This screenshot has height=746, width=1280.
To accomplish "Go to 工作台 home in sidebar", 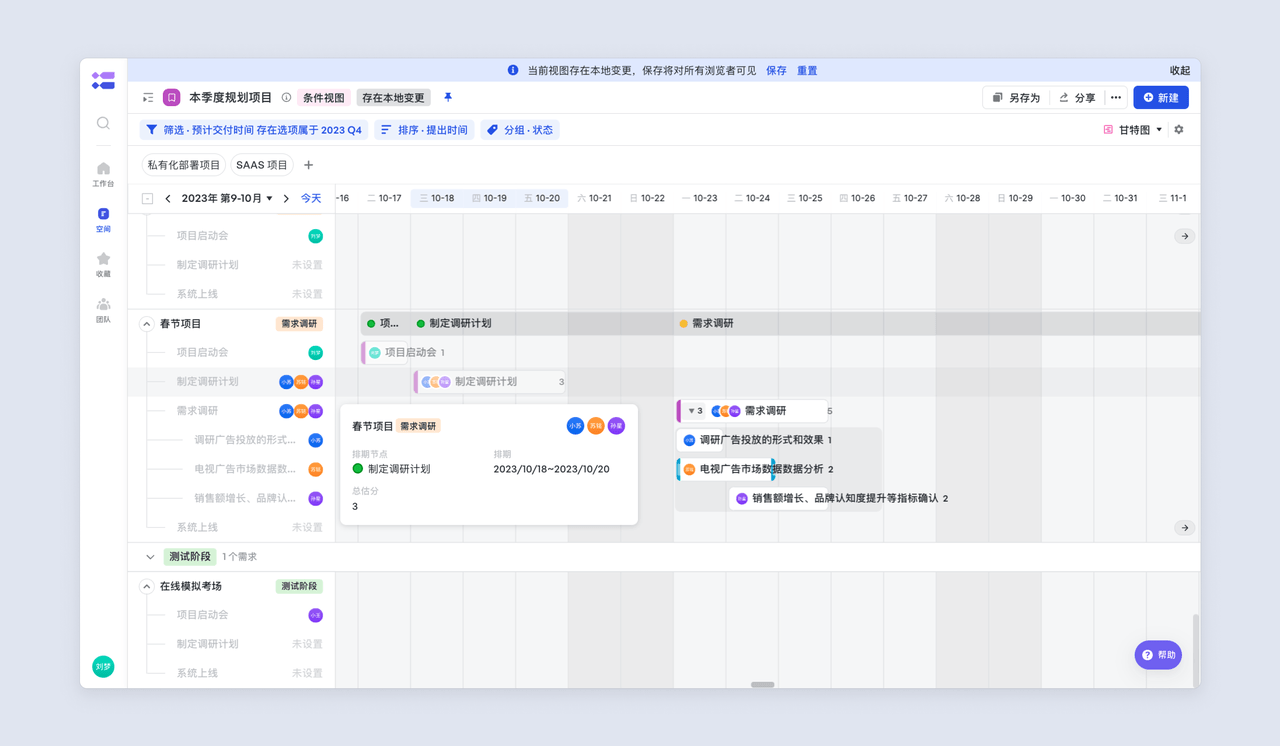I will pyautogui.click(x=103, y=174).
